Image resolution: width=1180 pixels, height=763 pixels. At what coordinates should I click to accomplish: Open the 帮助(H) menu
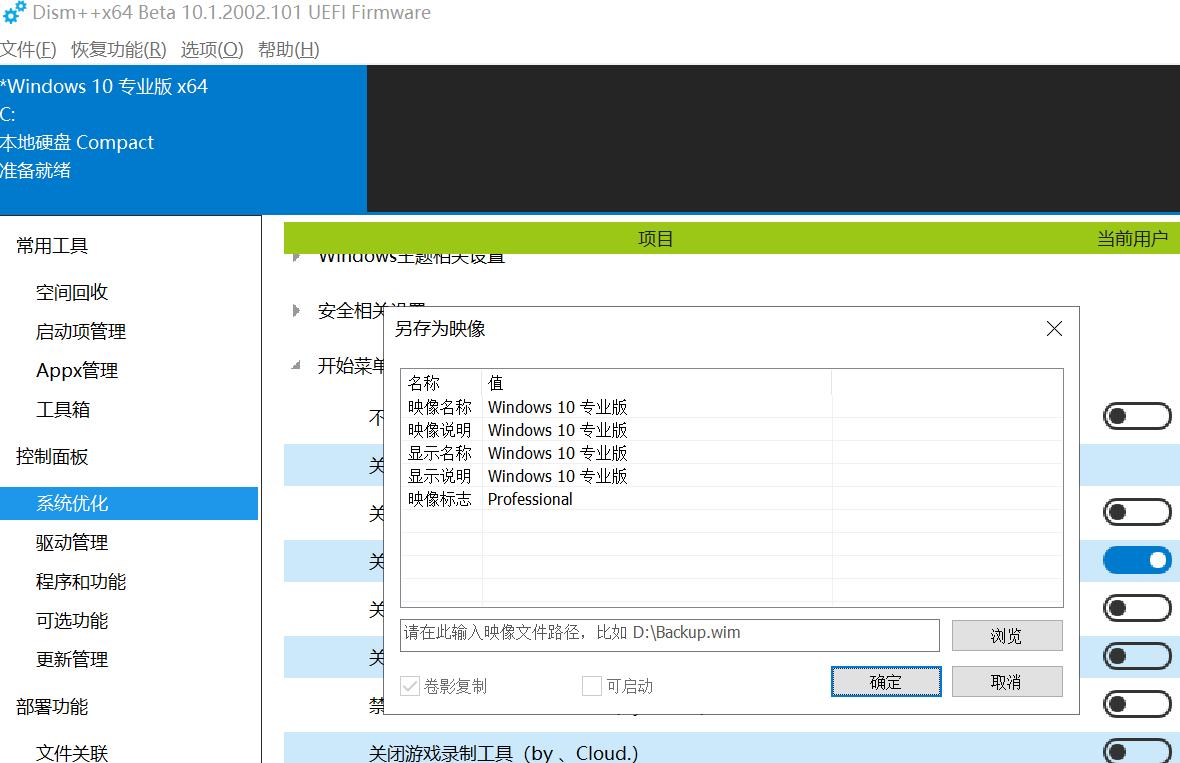point(287,49)
